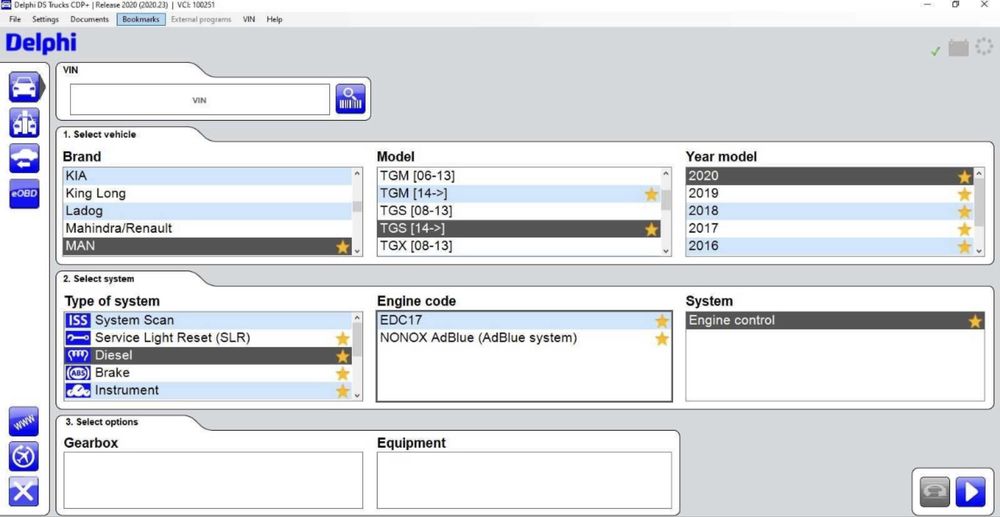Toggle bookmark star for EDC17
This screenshot has height=517, width=1000.
(662, 321)
